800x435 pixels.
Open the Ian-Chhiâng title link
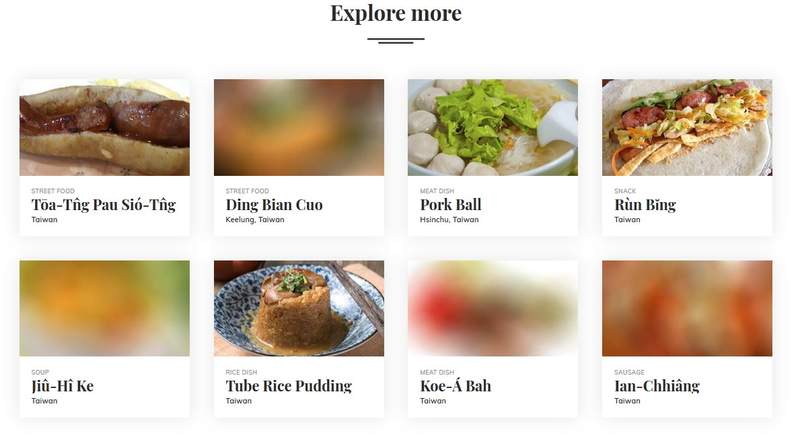[x=657, y=386]
